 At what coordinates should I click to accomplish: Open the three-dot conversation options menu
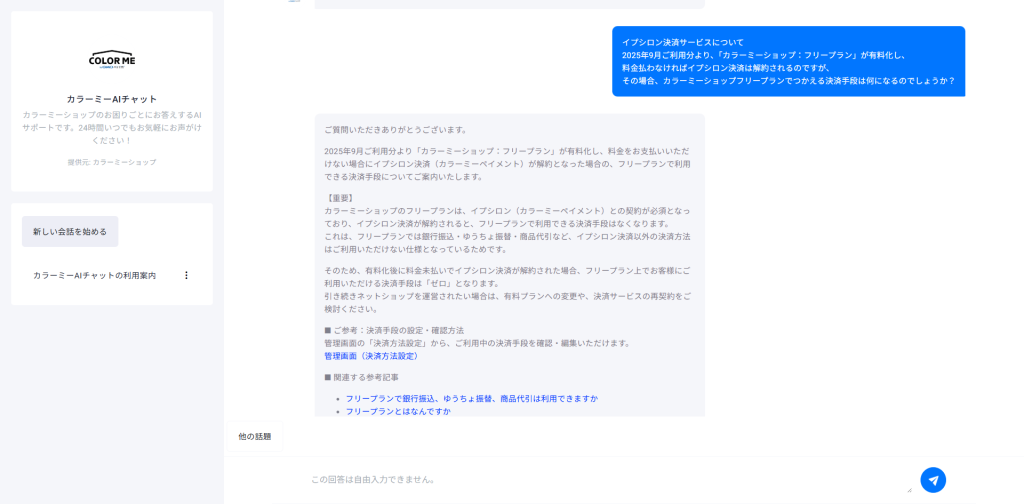point(186,276)
